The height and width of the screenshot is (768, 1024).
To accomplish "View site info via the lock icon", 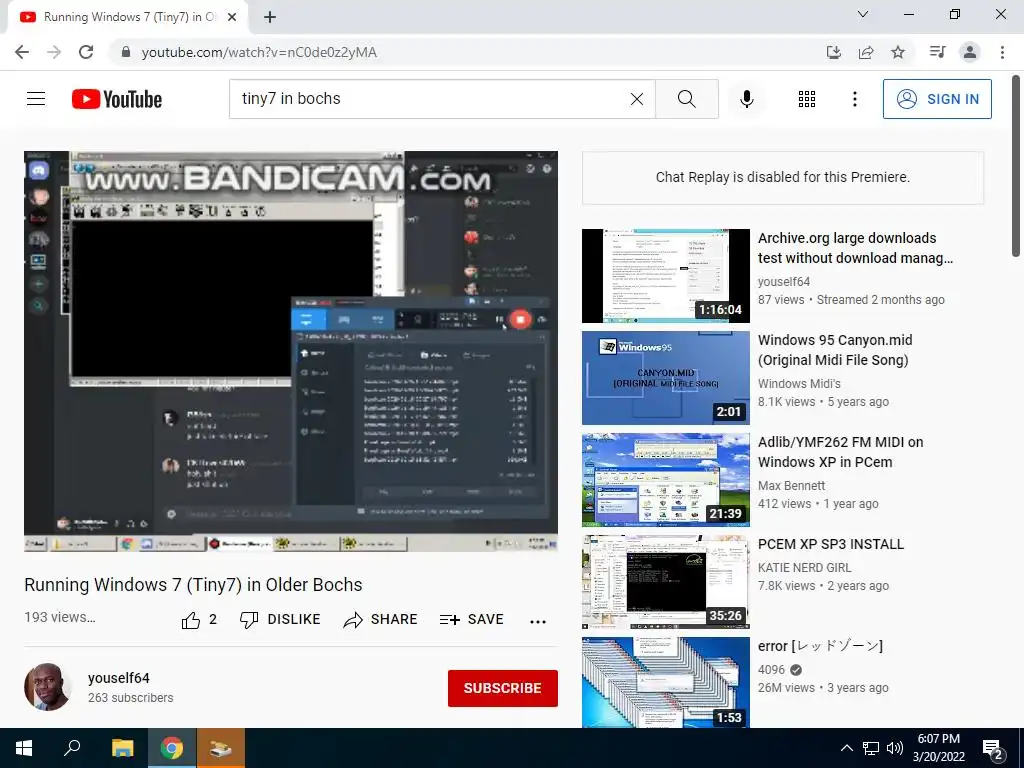I will [126, 52].
